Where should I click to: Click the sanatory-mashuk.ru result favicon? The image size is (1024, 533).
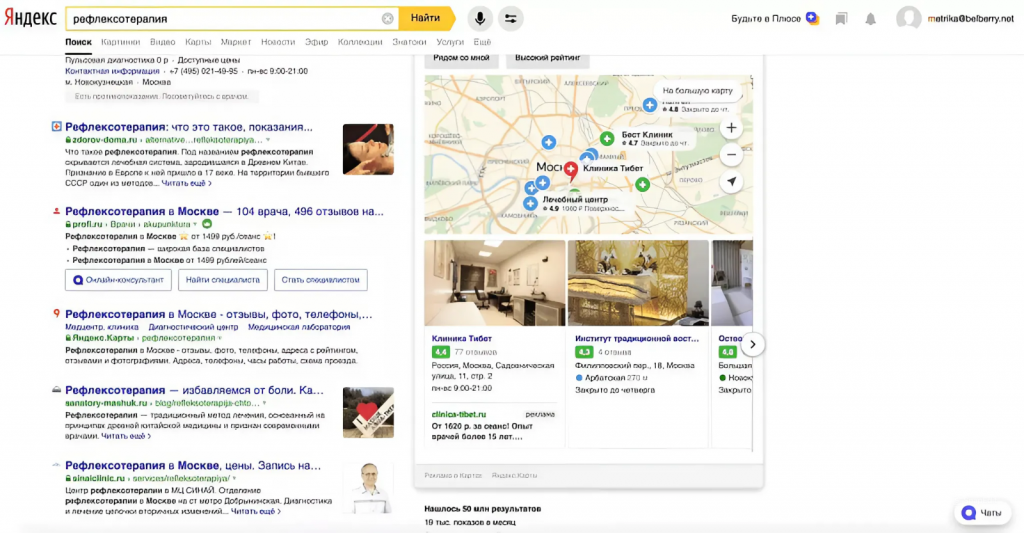pos(57,390)
